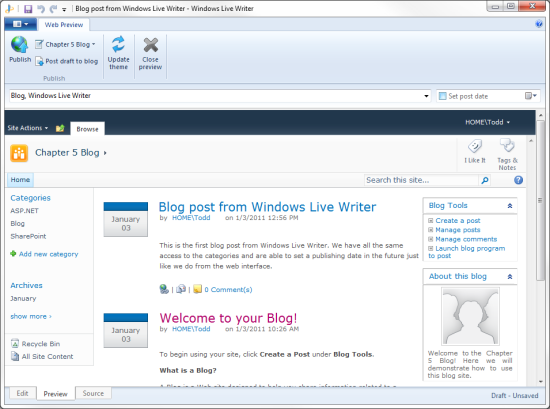
Task: Click the yellow comment icon under first post
Action: (197, 289)
